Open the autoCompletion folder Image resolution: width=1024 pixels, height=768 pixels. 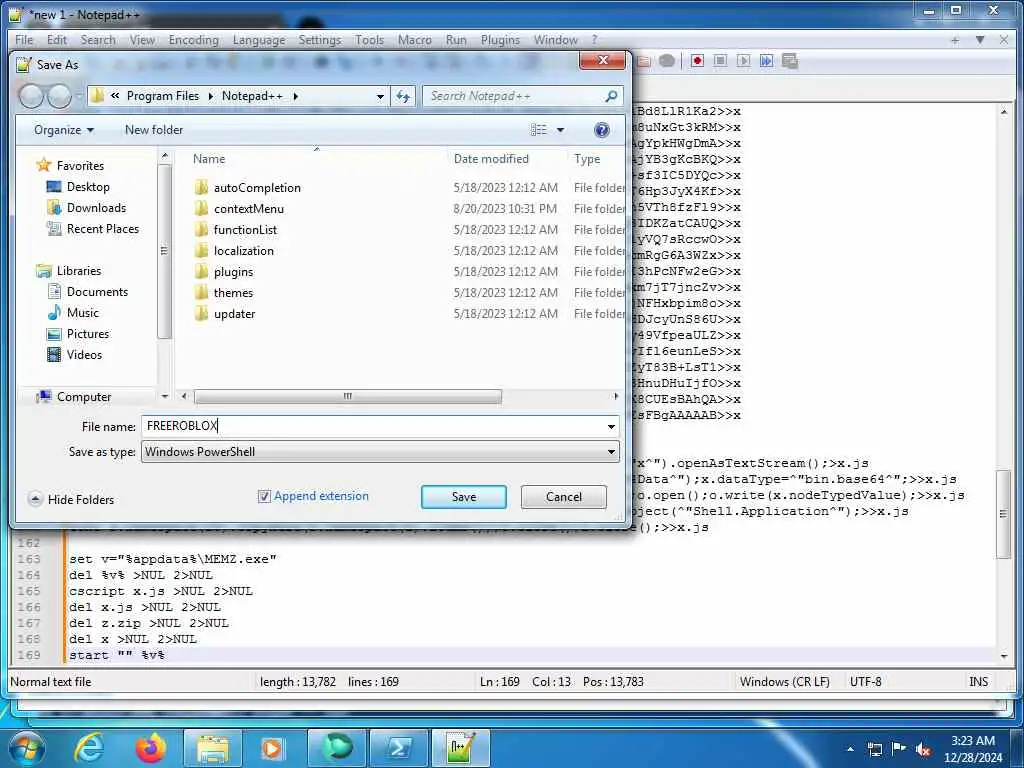pos(257,187)
